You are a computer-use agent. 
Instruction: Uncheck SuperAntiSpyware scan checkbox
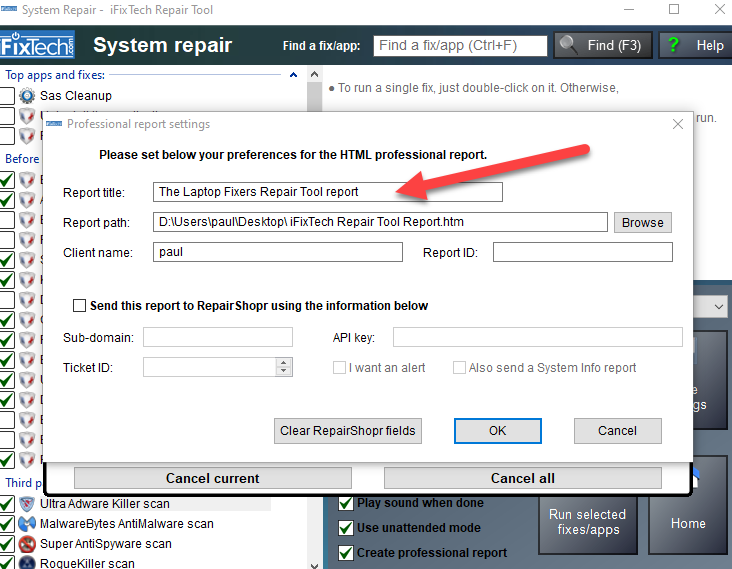pyautogui.click(x=7, y=544)
